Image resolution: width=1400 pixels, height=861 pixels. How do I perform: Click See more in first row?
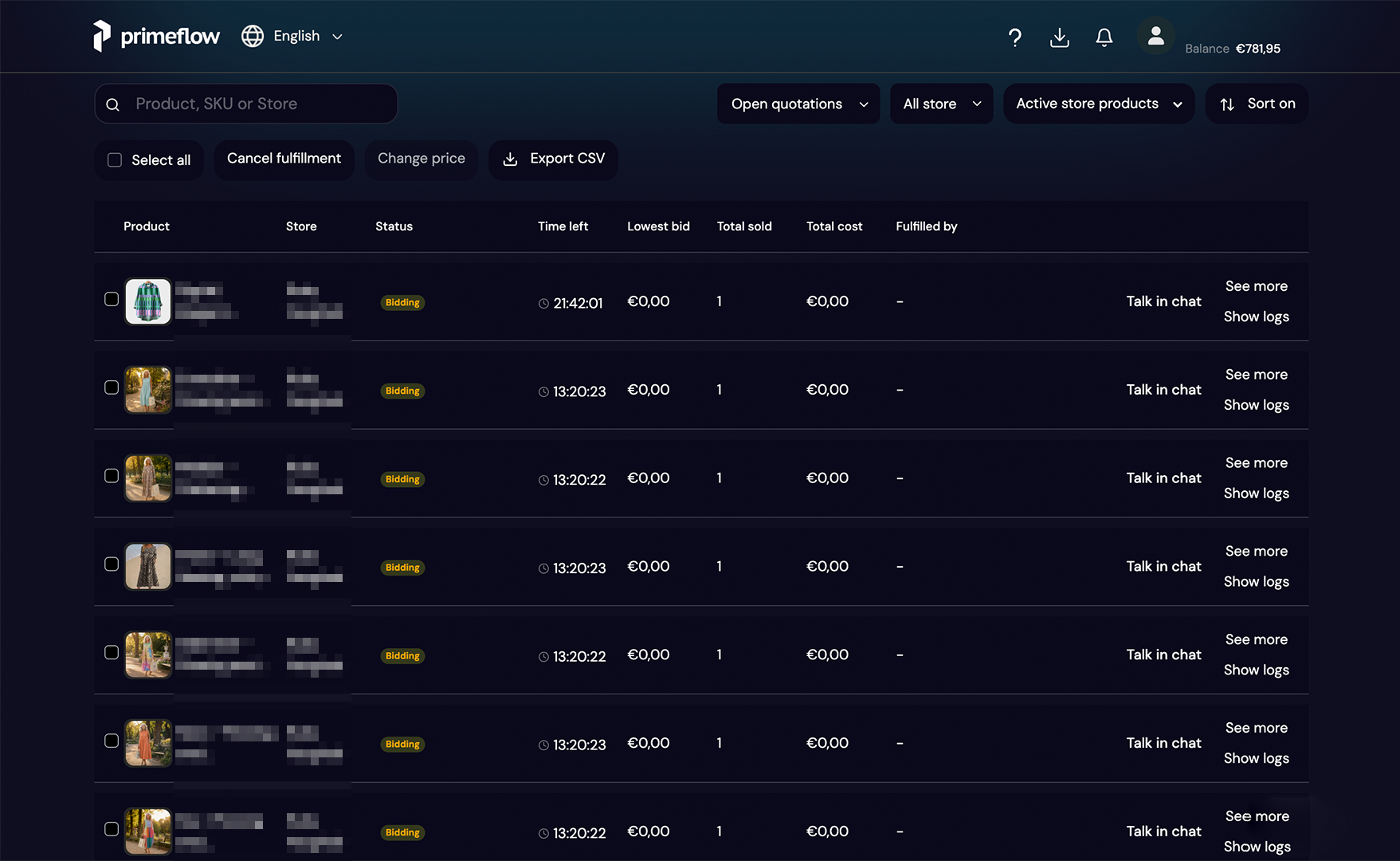pos(1256,286)
